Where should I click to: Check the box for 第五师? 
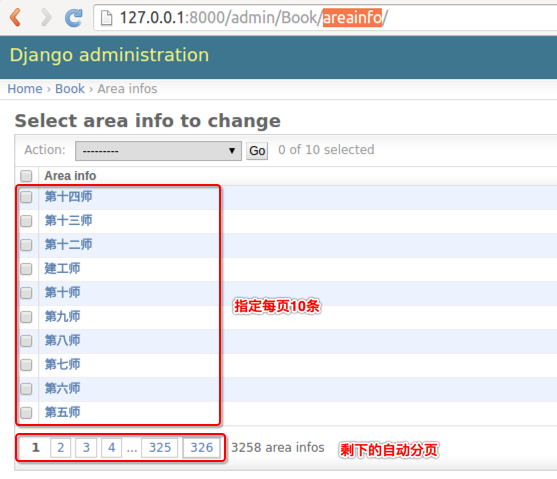(x=26, y=413)
